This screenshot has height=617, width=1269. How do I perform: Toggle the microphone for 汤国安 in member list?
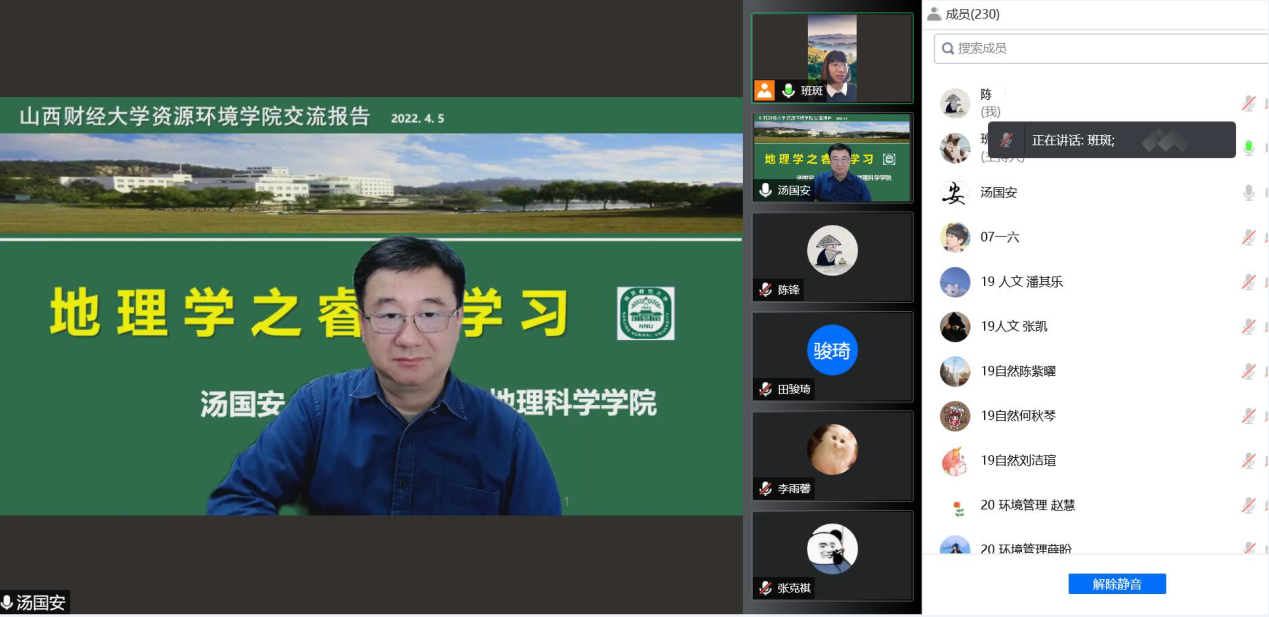point(1248,193)
